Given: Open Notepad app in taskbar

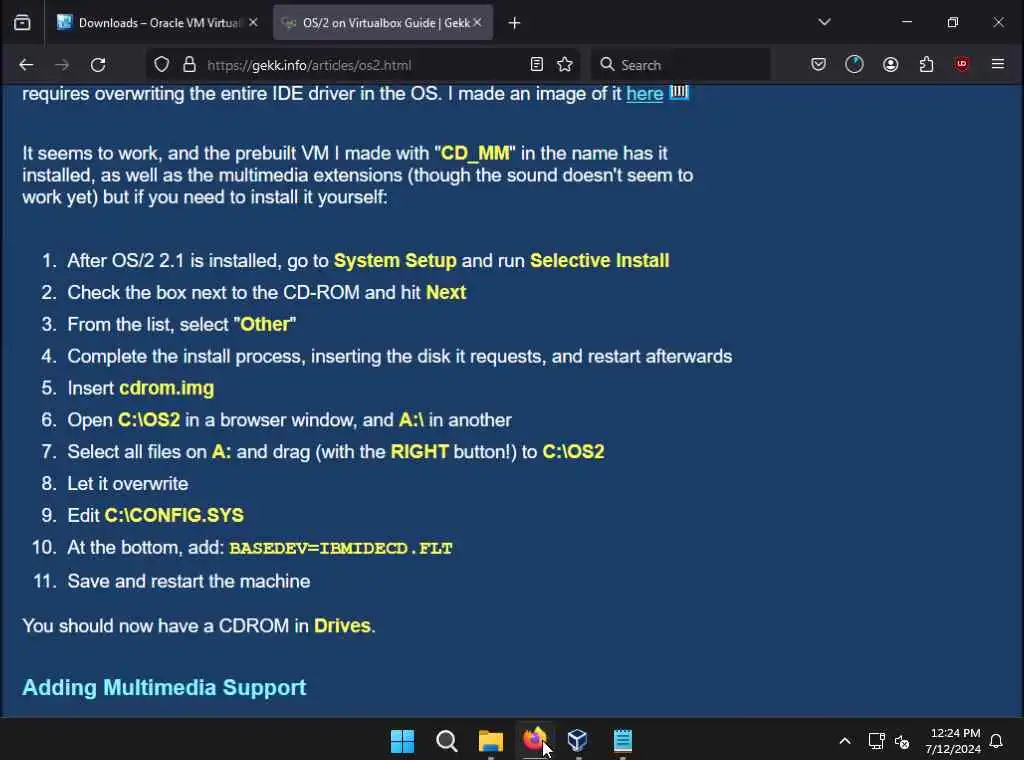Looking at the screenshot, I should pos(622,740).
